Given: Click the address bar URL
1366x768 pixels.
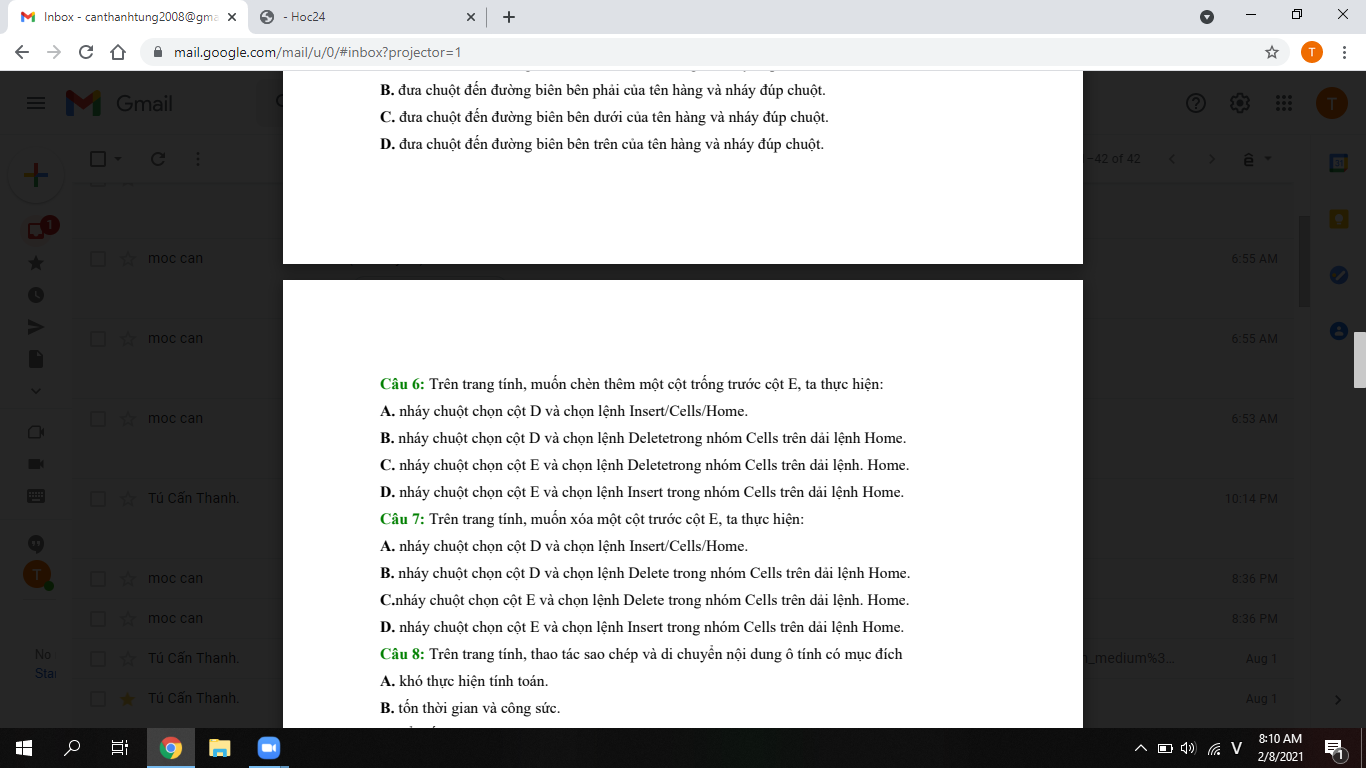Looking at the screenshot, I should pyautogui.click(x=317, y=52).
